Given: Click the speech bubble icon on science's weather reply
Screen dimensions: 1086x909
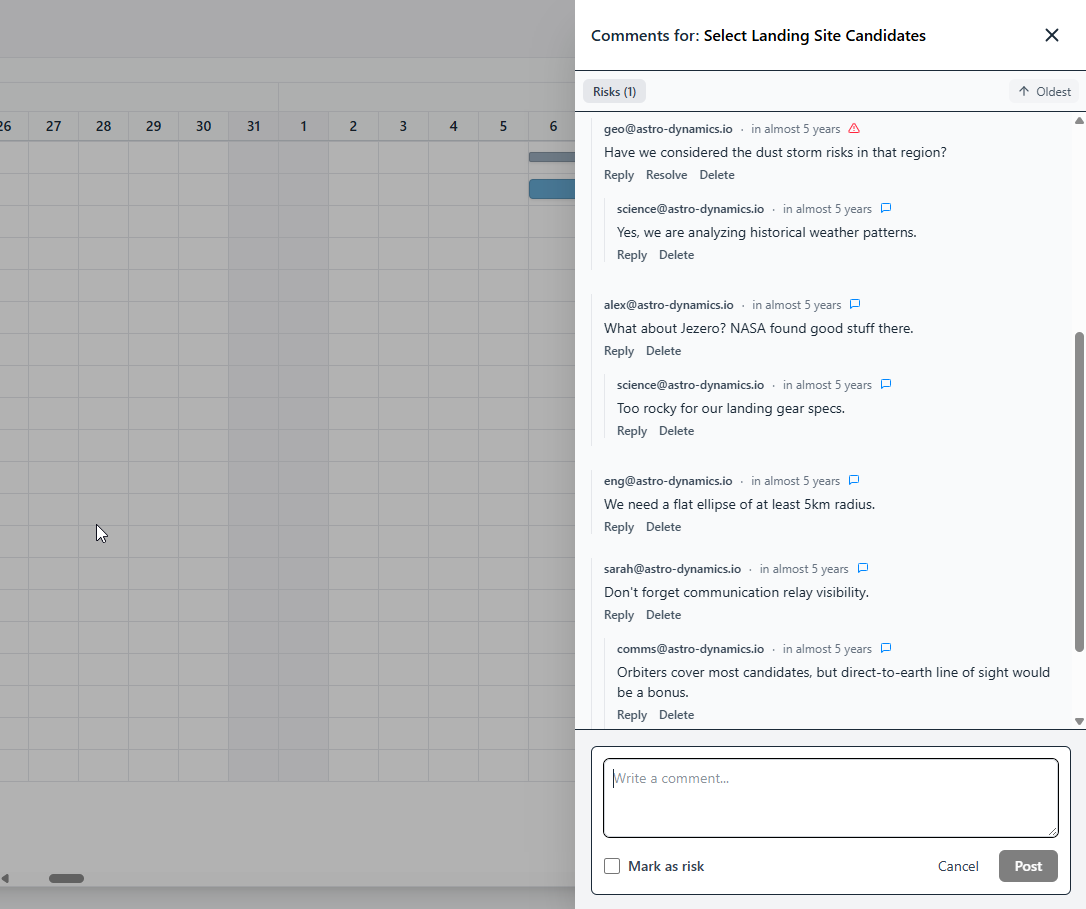Looking at the screenshot, I should (x=886, y=208).
